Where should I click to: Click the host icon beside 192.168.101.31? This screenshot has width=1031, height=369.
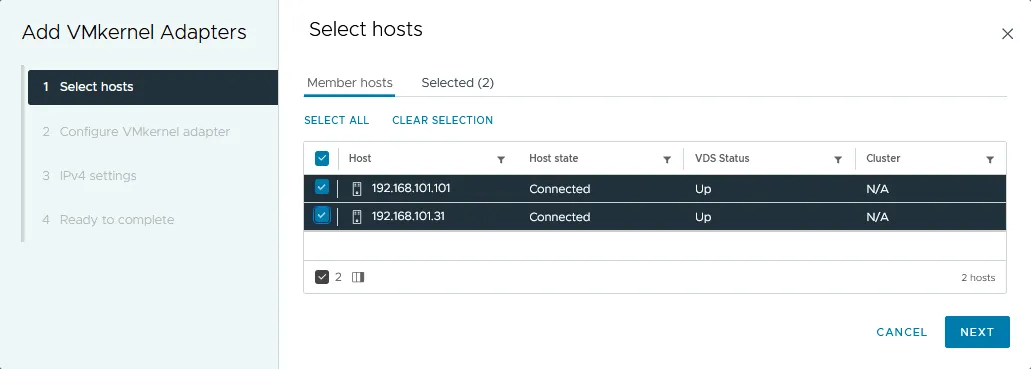pyautogui.click(x=357, y=216)
